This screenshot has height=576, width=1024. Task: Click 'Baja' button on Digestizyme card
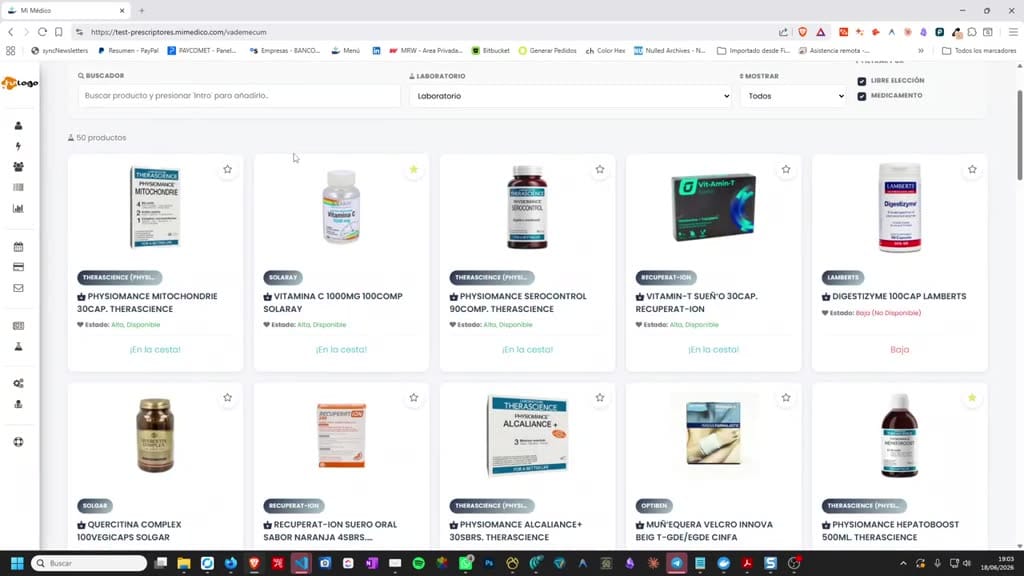(x=899, y=349)
